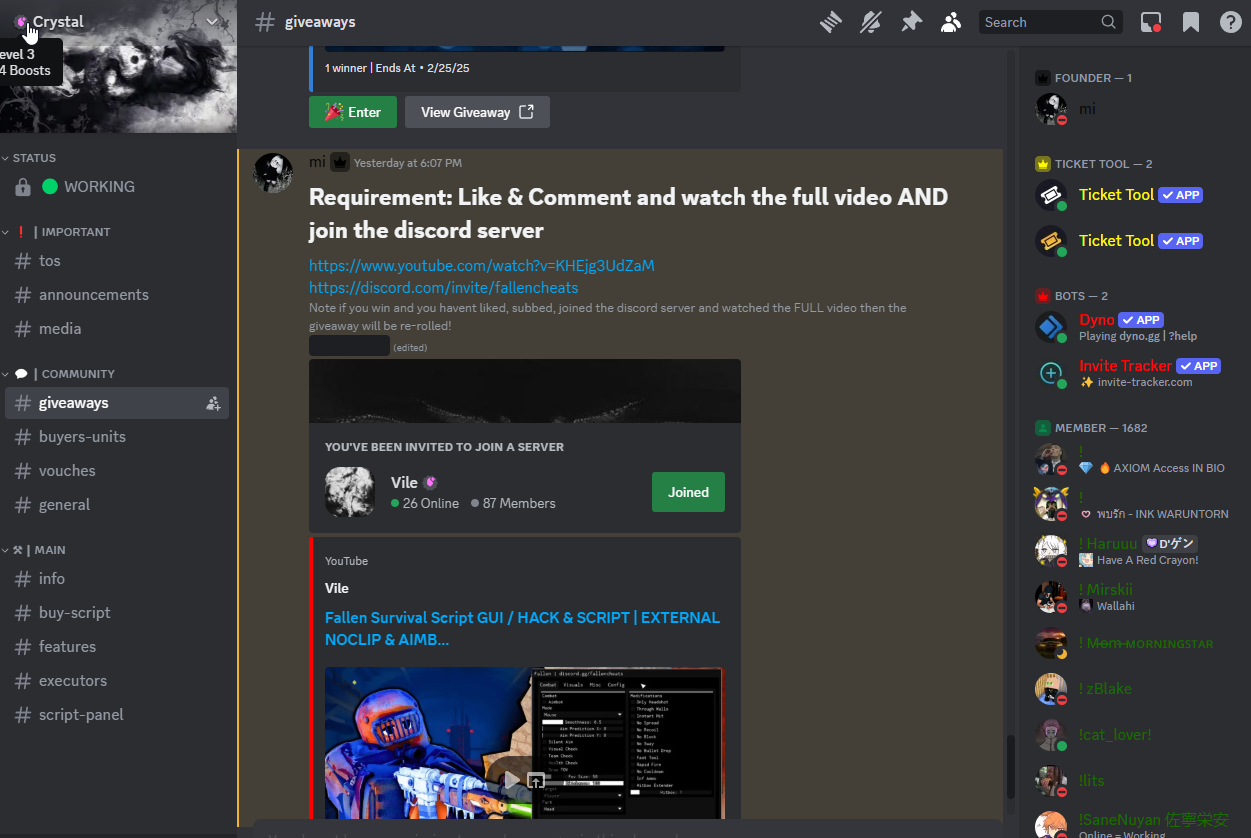The image size is (1251, 838).
Task: Select the giveaways channel
Action: [x=118, y=403]
